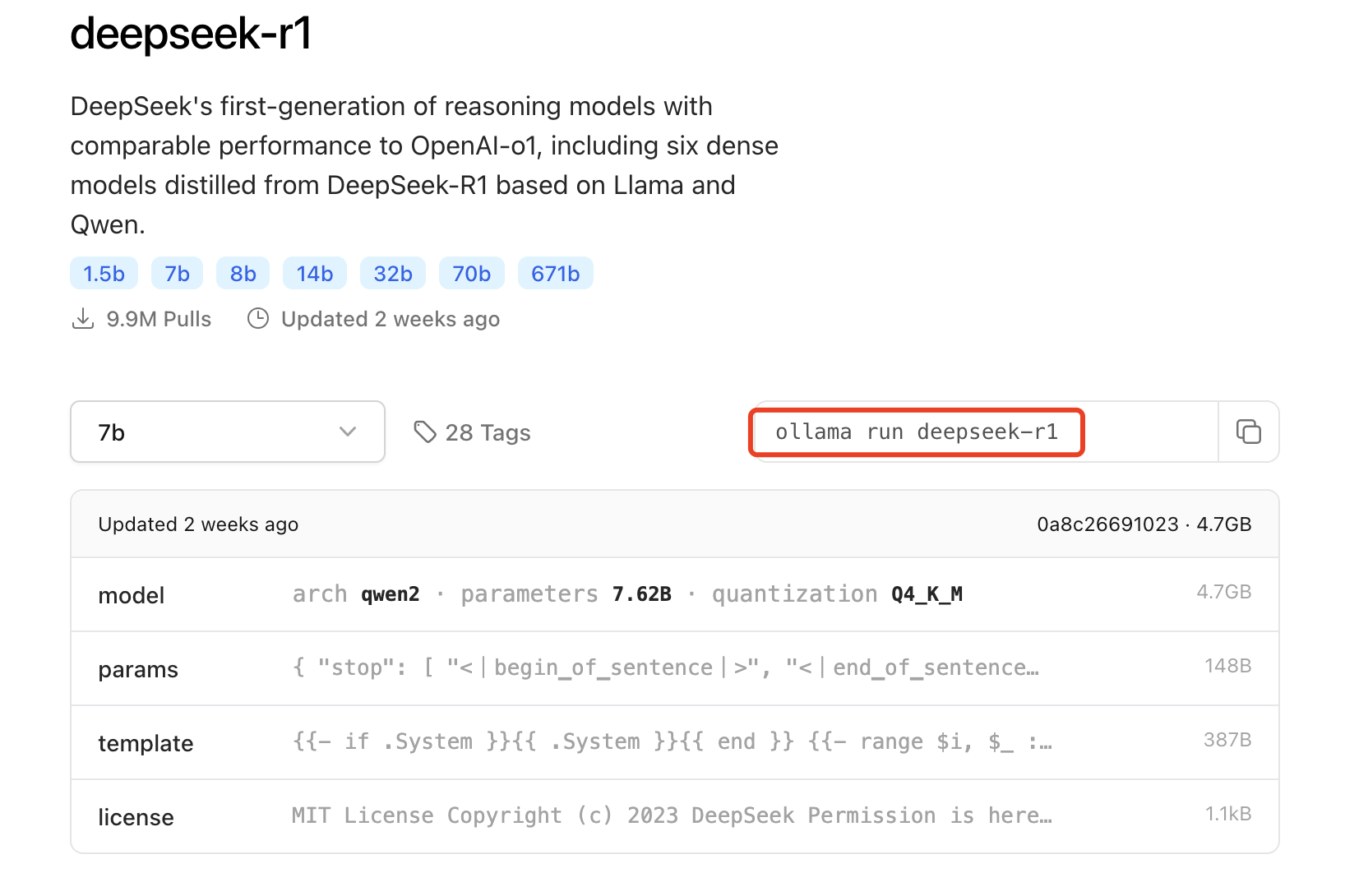Screen dimensions: 1345x896
Task: Click the tag icon beside 28 Tags
Action: pyautogui.click(x=424, y=432)
